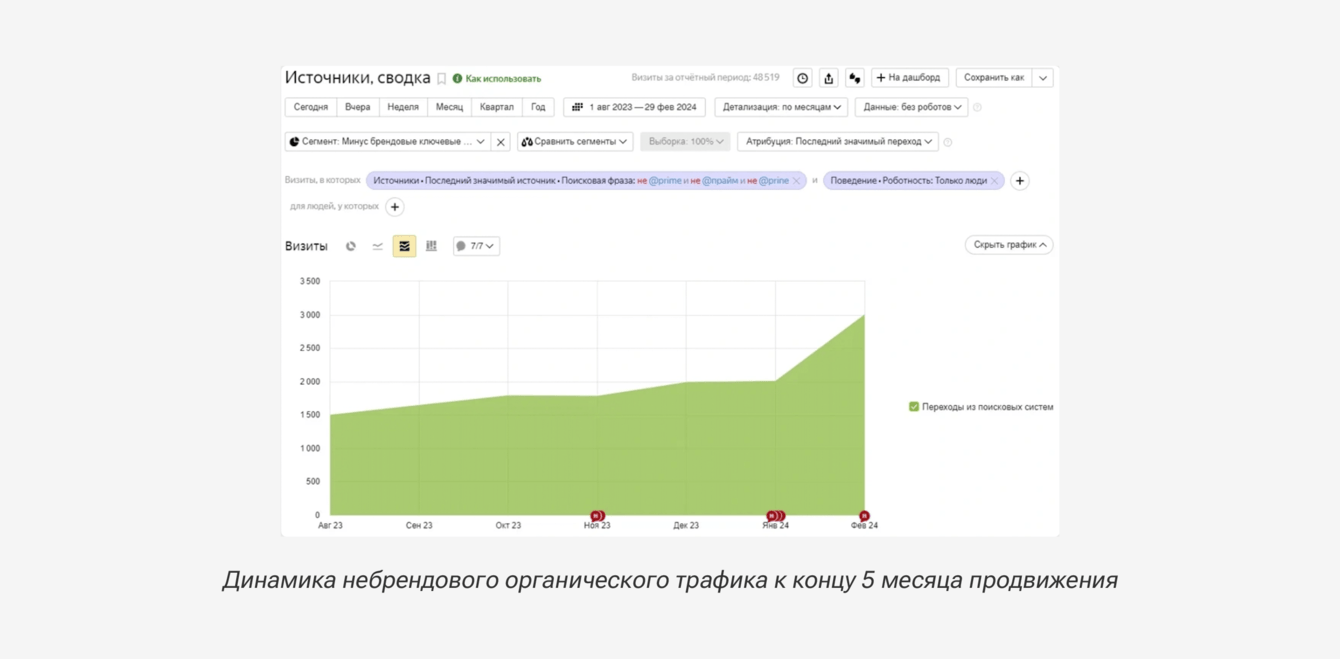The image size is (1340, 659).
Task: Click the export upload icon
Action: click(828, 78)
